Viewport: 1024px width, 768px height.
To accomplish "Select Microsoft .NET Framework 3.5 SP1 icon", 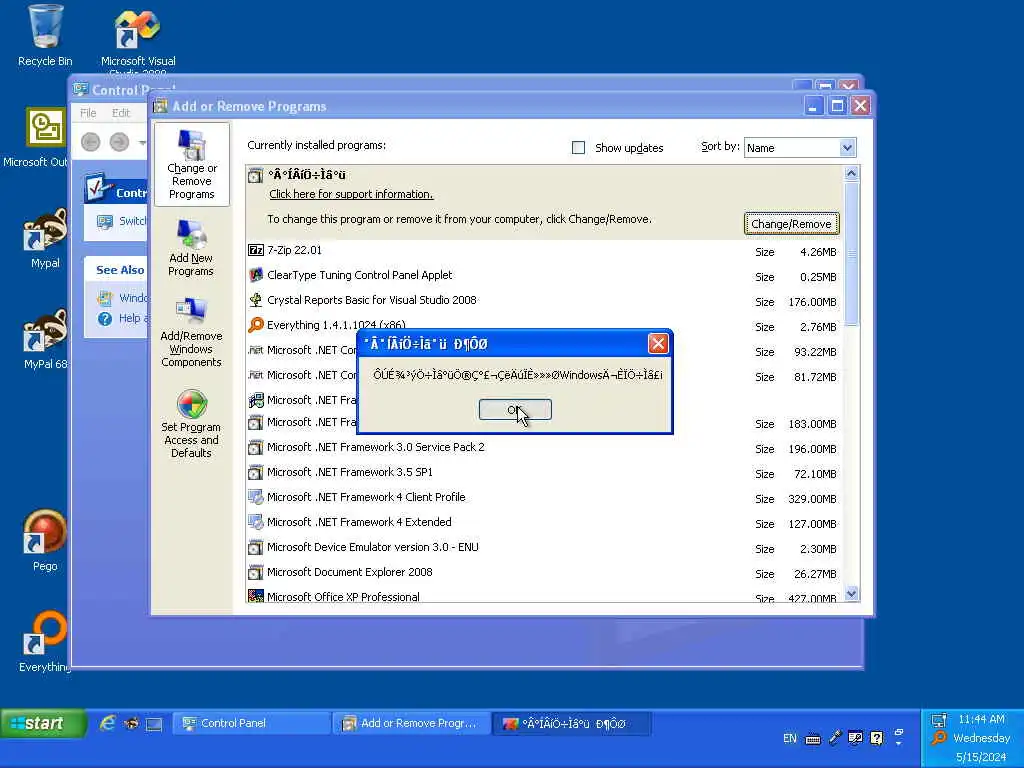I will [256, 472].
